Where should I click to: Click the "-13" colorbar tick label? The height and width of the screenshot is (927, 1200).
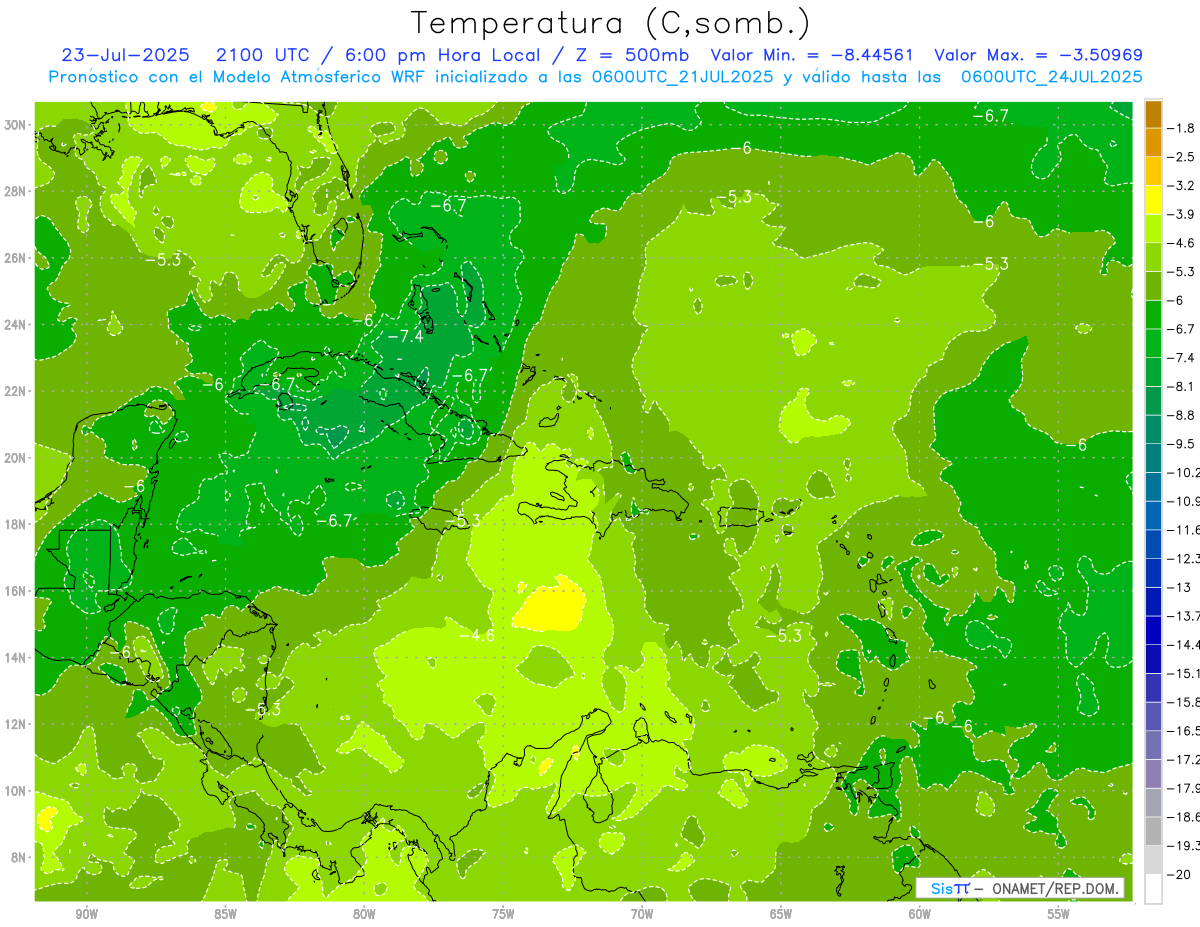tap(1180, 587)
